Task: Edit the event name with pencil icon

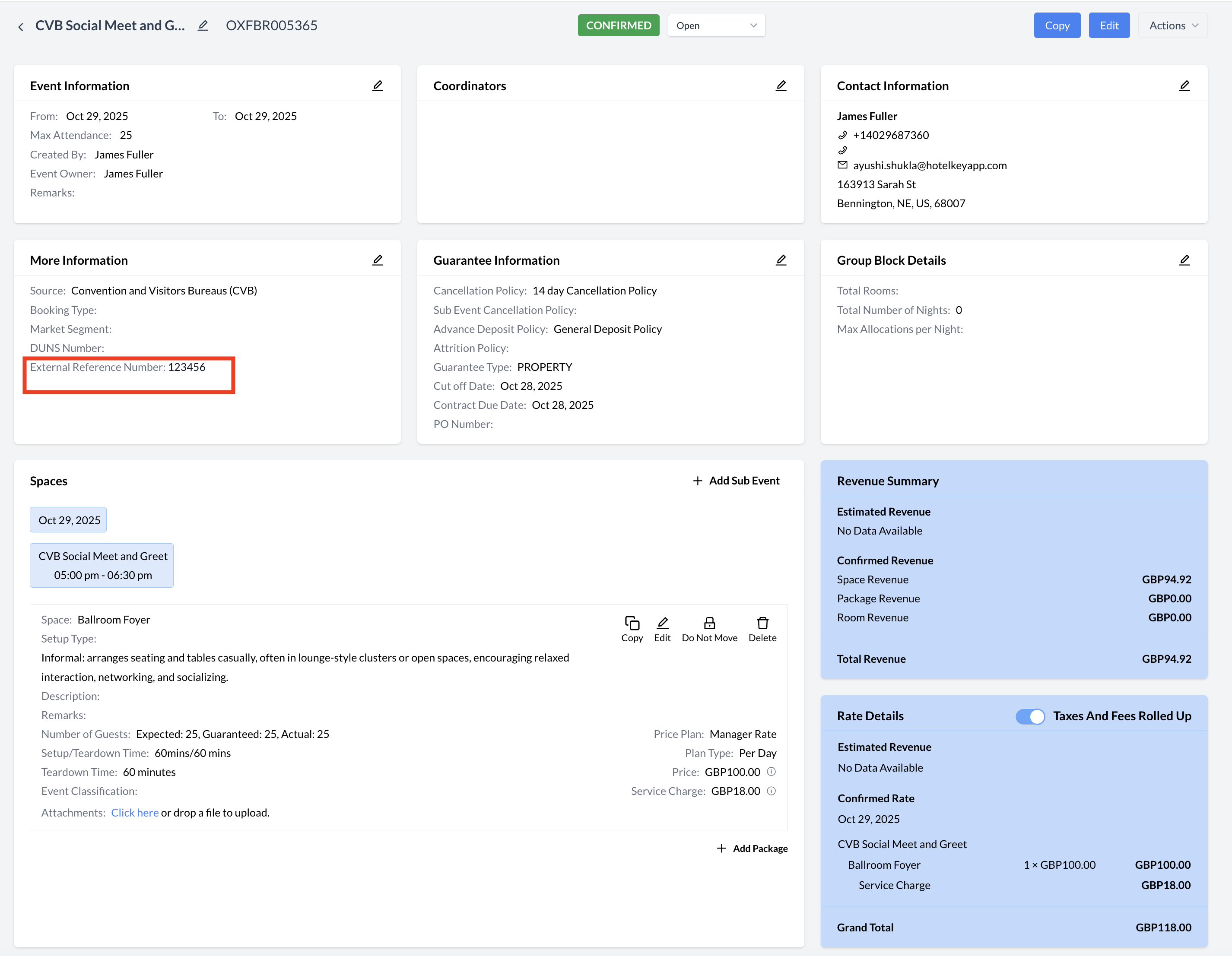Action: (203, 25)
